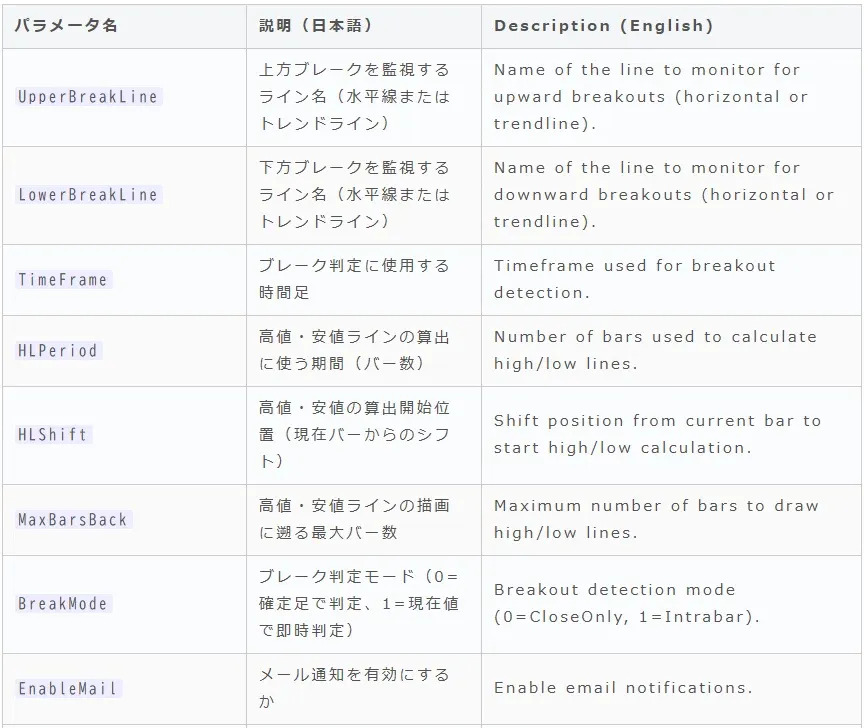
Task: Click the UpperBreakLine parameter code label
Action: tap(88, 97)
